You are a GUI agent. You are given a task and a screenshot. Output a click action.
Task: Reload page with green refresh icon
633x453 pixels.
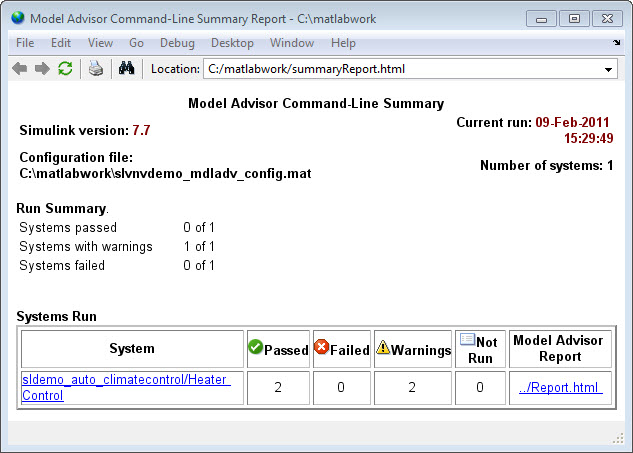pos(65,69)
